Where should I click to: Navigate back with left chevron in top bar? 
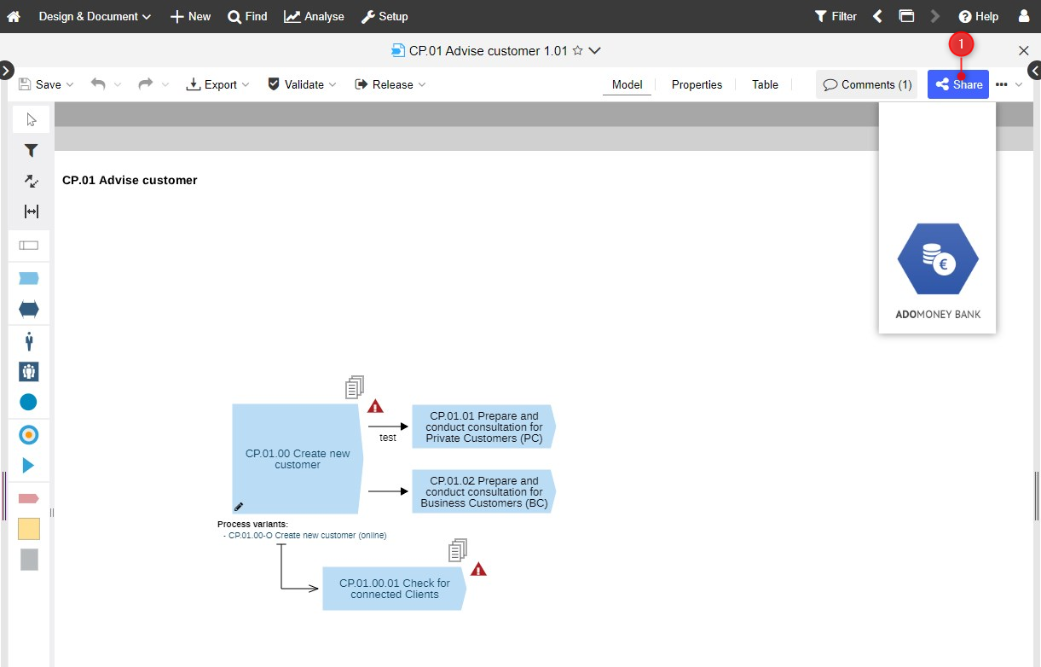pos(878,17)
